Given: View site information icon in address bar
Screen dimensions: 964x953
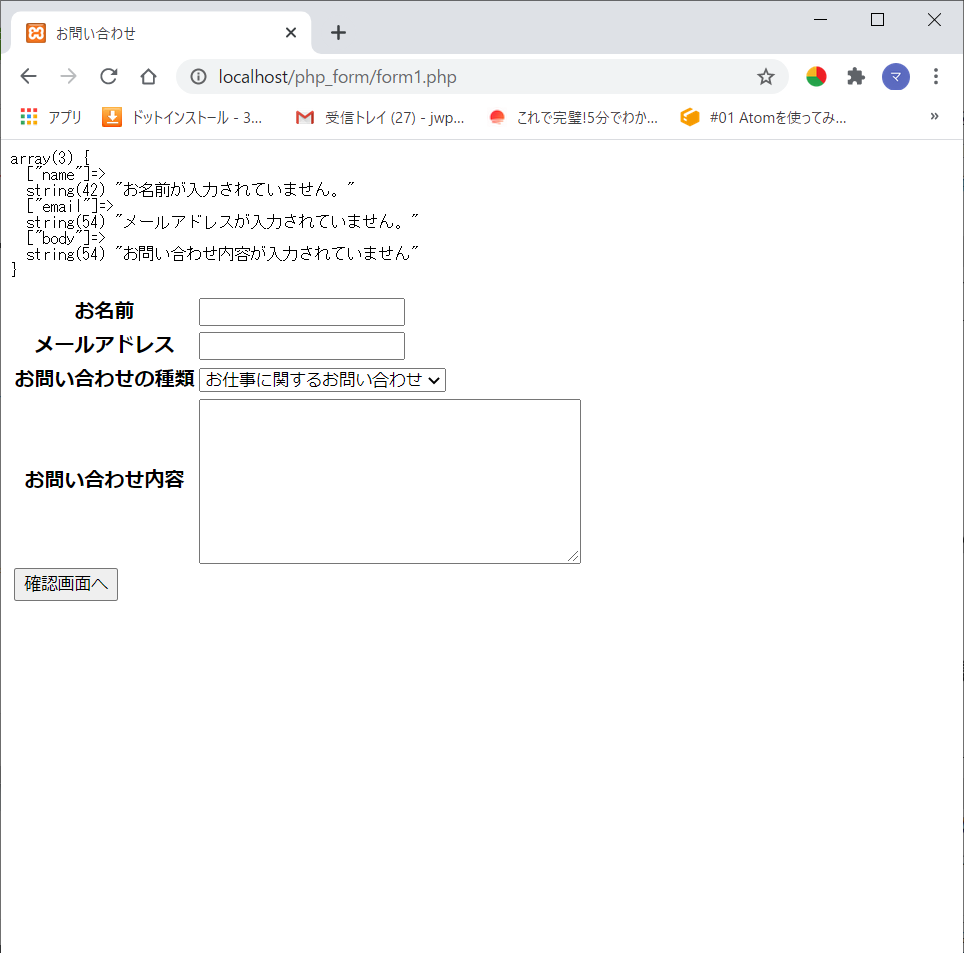Looking at the screenshot, I should pyautogui.click(x=198, y=77).
